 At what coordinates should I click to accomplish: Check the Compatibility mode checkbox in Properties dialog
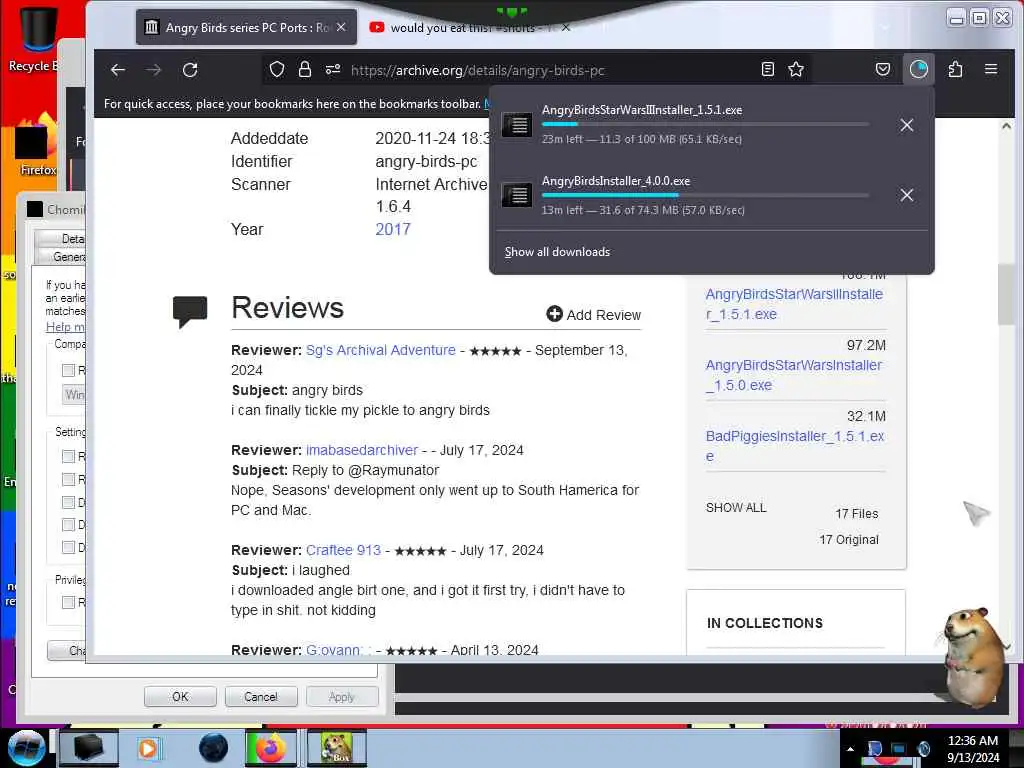pos(68,370)
